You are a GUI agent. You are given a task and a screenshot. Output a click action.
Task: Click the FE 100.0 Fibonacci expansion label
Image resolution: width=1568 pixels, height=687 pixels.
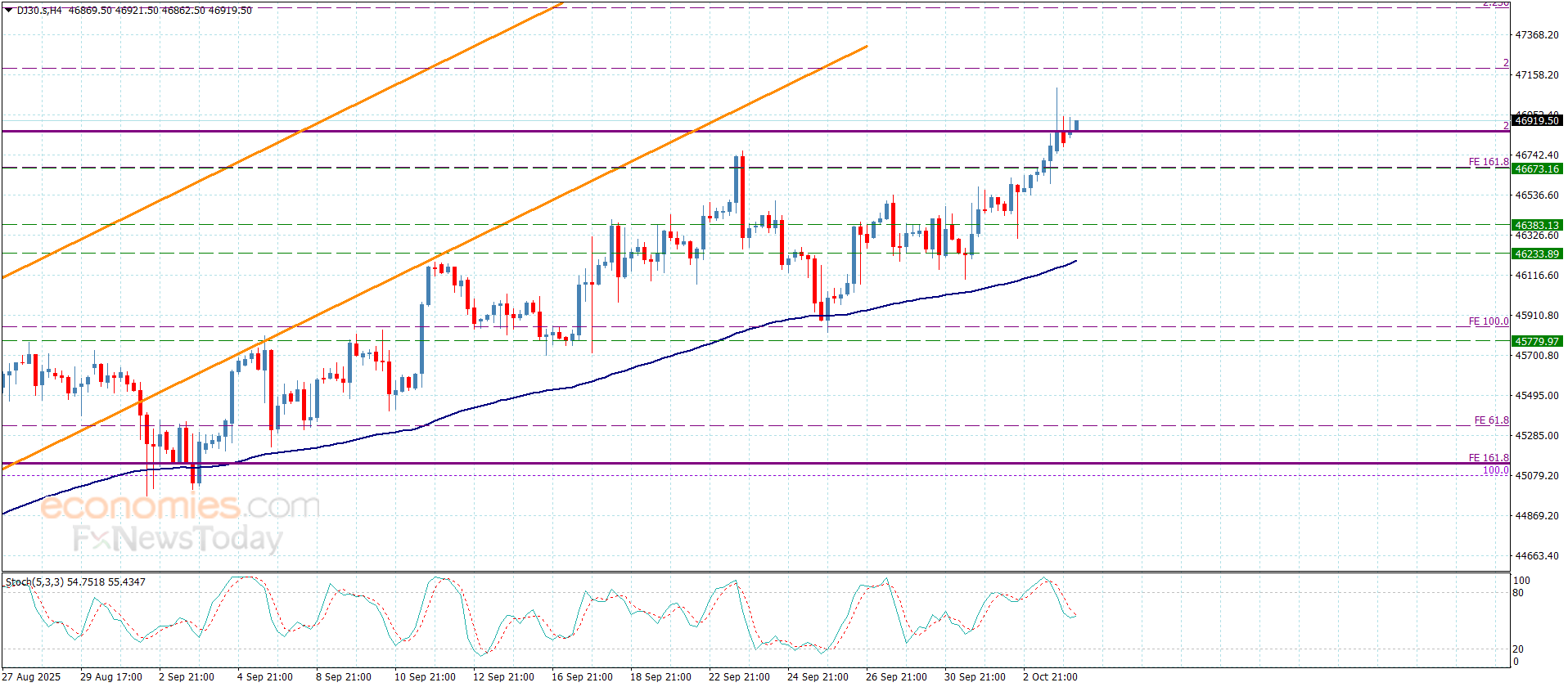(1489, 321)
